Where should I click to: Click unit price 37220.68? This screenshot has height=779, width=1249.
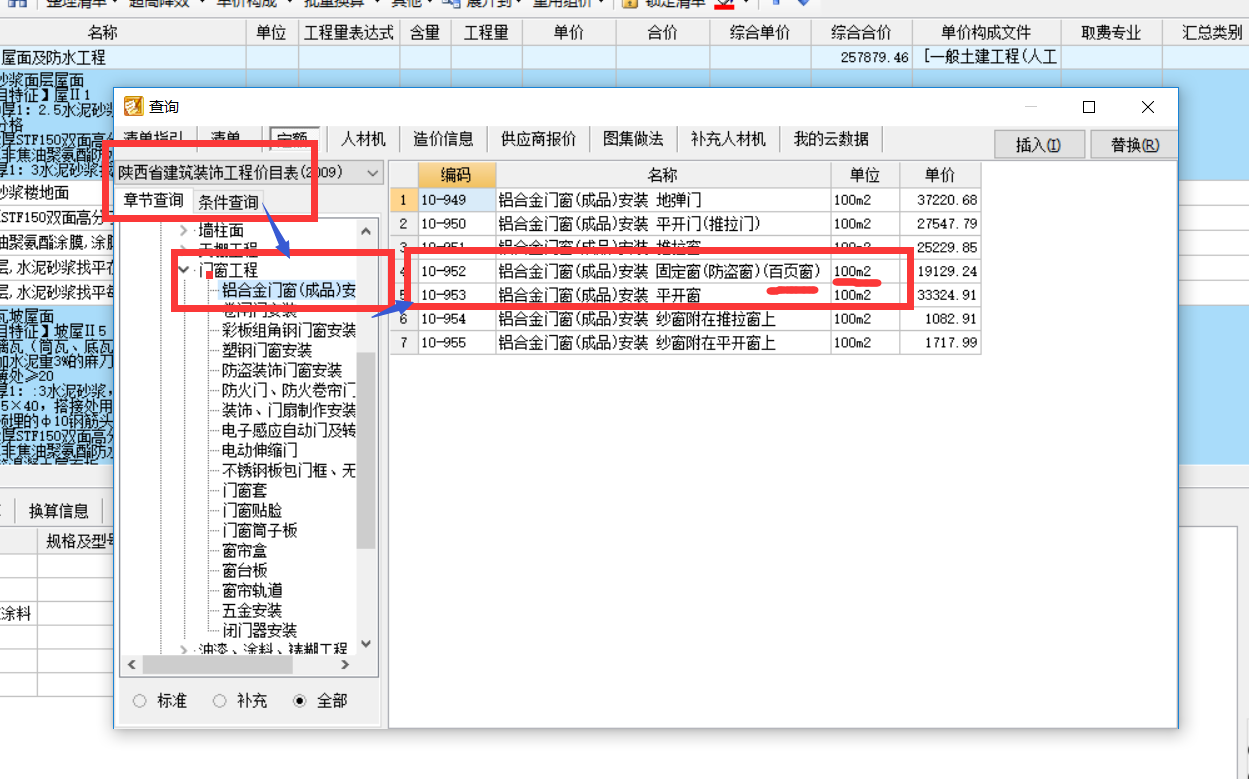940,200
